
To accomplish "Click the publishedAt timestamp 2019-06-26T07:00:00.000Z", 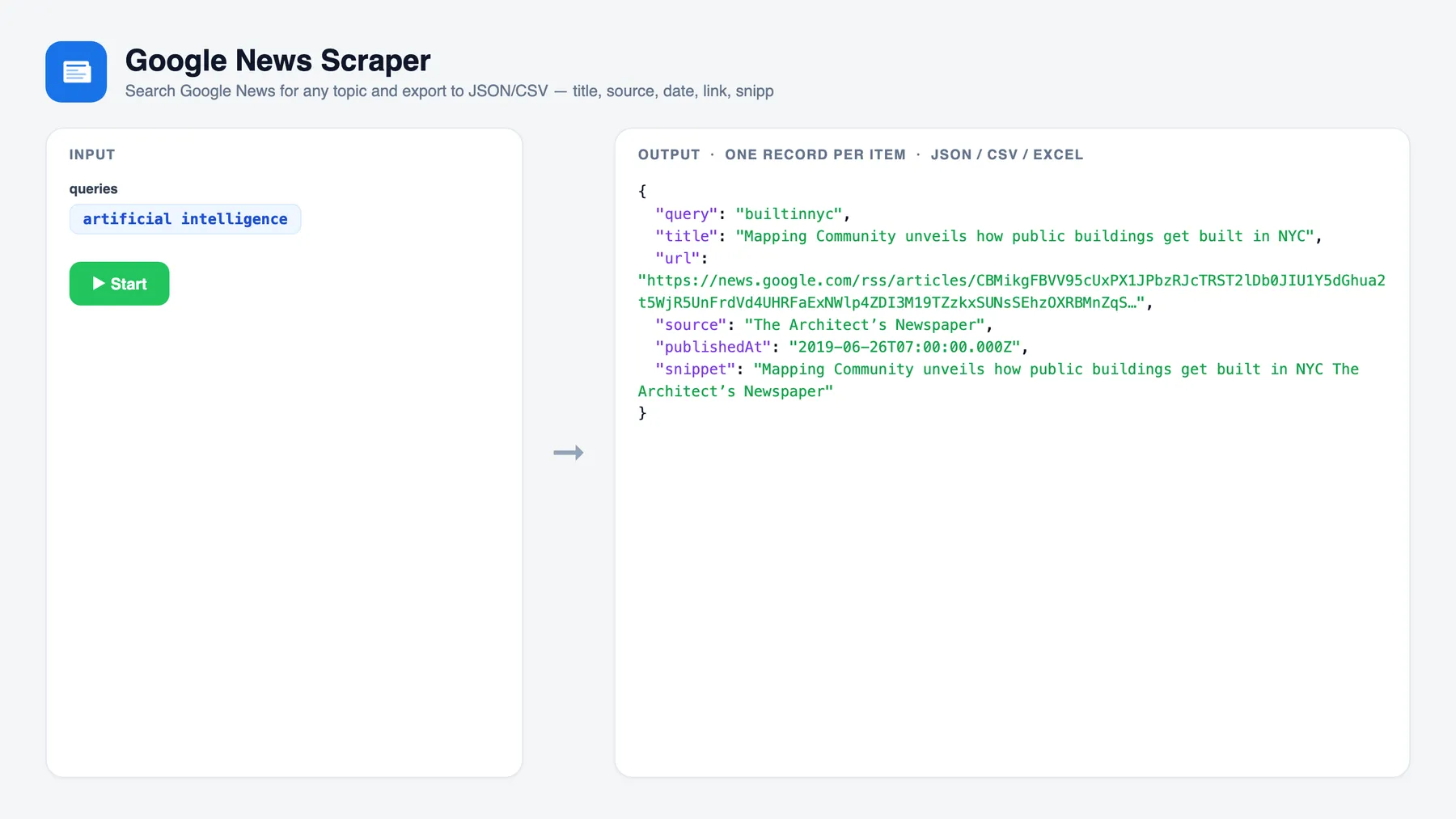I will (x=904, y=347).
